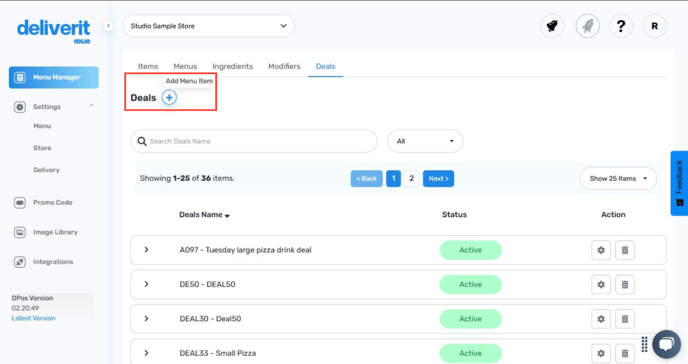Screen dimensions: 688x364
Task: Click the Status column header
Action: pos(454,215)
